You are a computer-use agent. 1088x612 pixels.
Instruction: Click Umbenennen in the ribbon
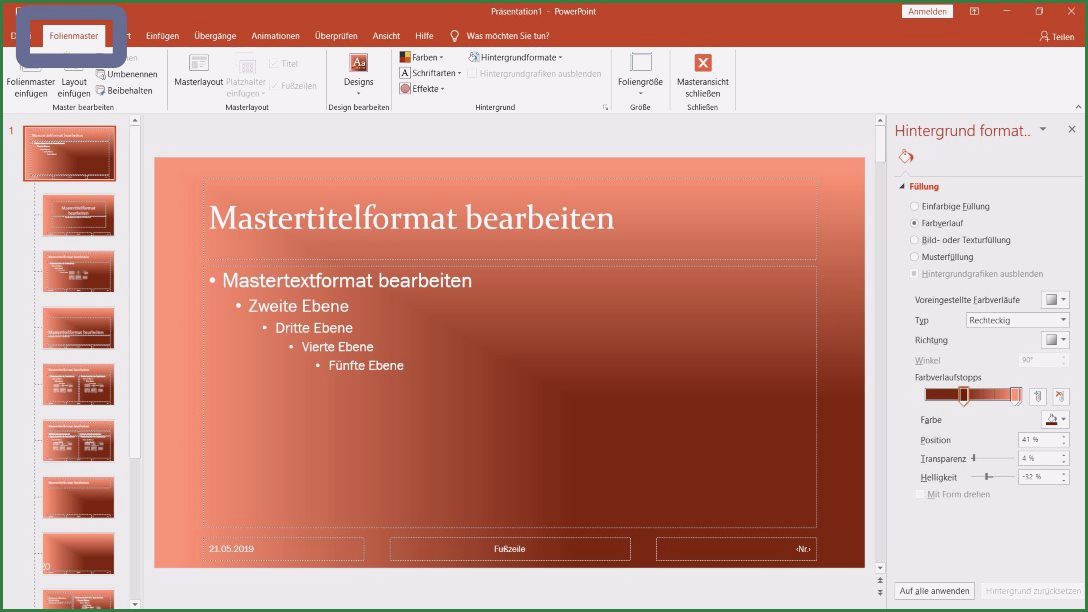click(x=127, y=74)
